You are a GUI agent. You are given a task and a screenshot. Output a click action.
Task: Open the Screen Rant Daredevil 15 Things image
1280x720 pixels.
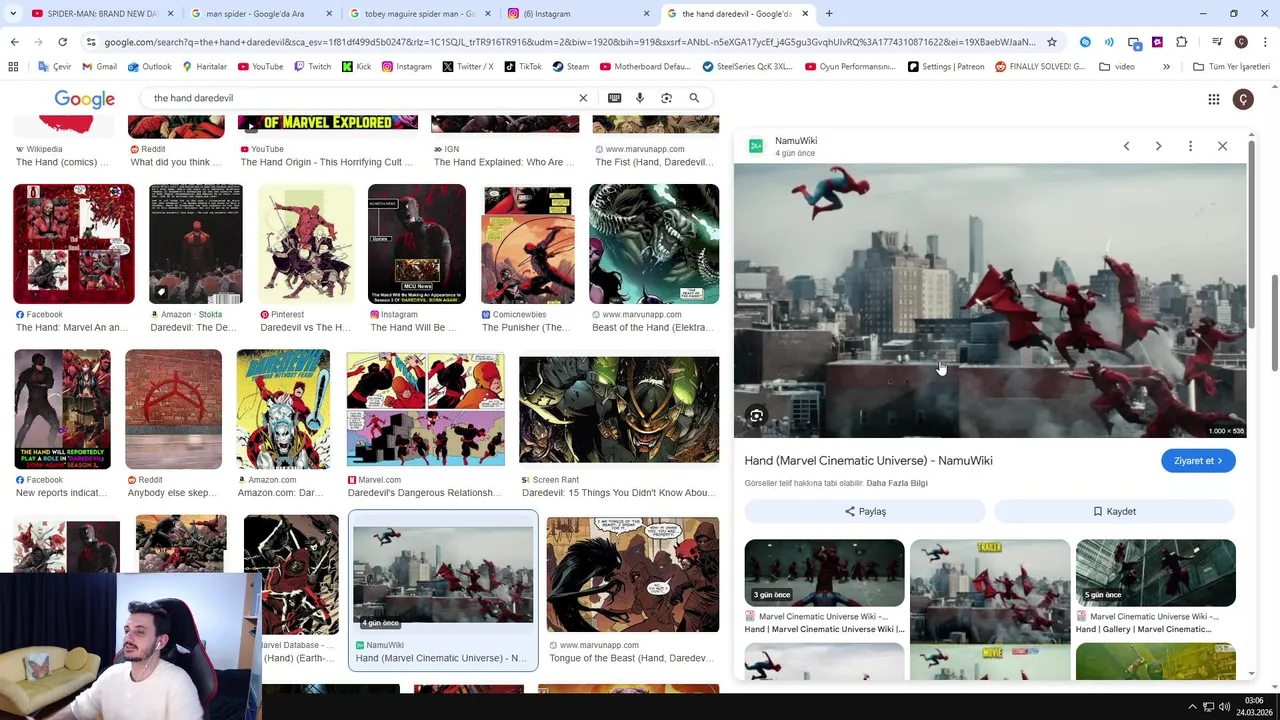[619, 409]
